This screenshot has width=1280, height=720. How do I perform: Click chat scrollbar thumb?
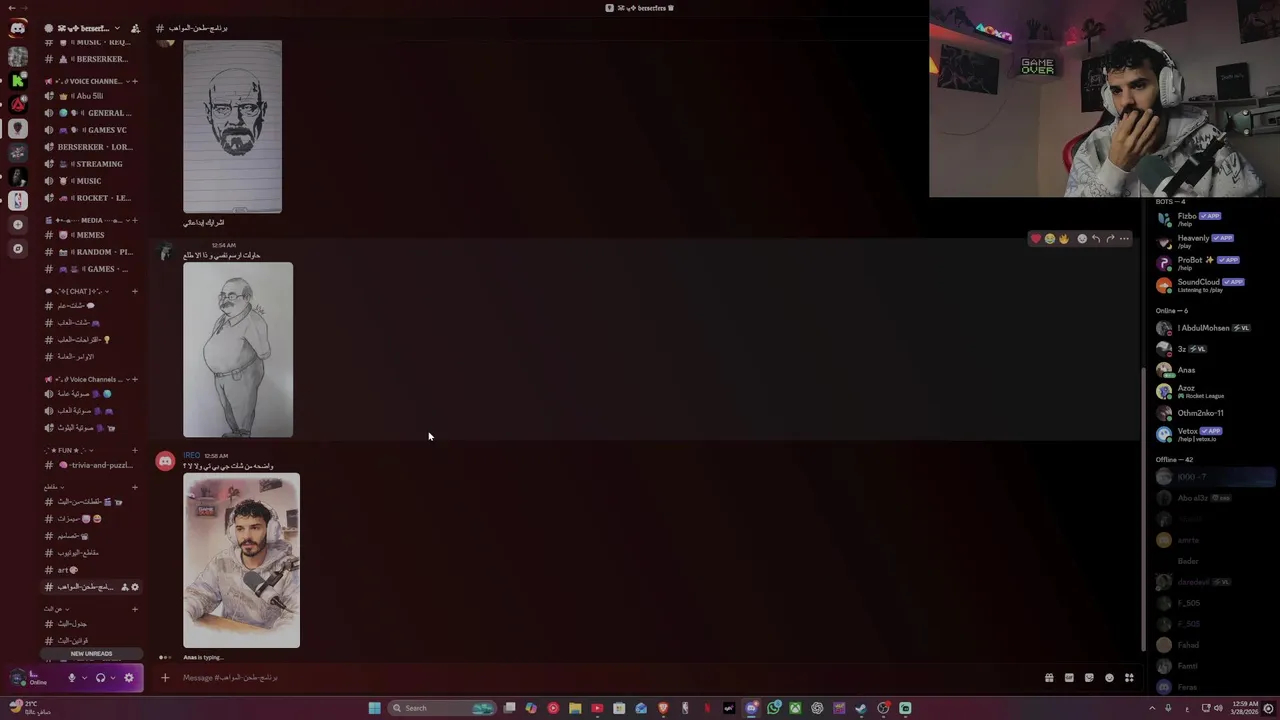pyautogui.click(x=1145, y=510)
